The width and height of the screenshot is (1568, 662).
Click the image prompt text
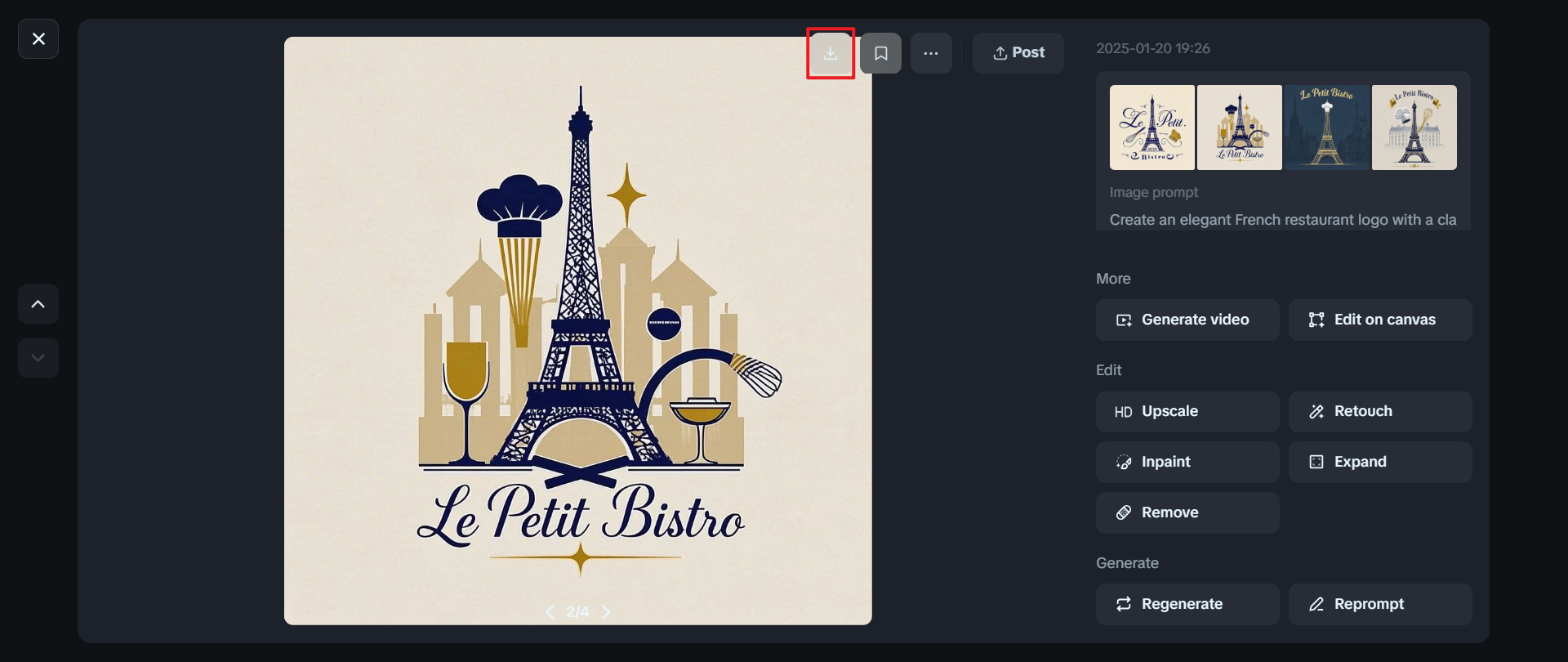1283,220
